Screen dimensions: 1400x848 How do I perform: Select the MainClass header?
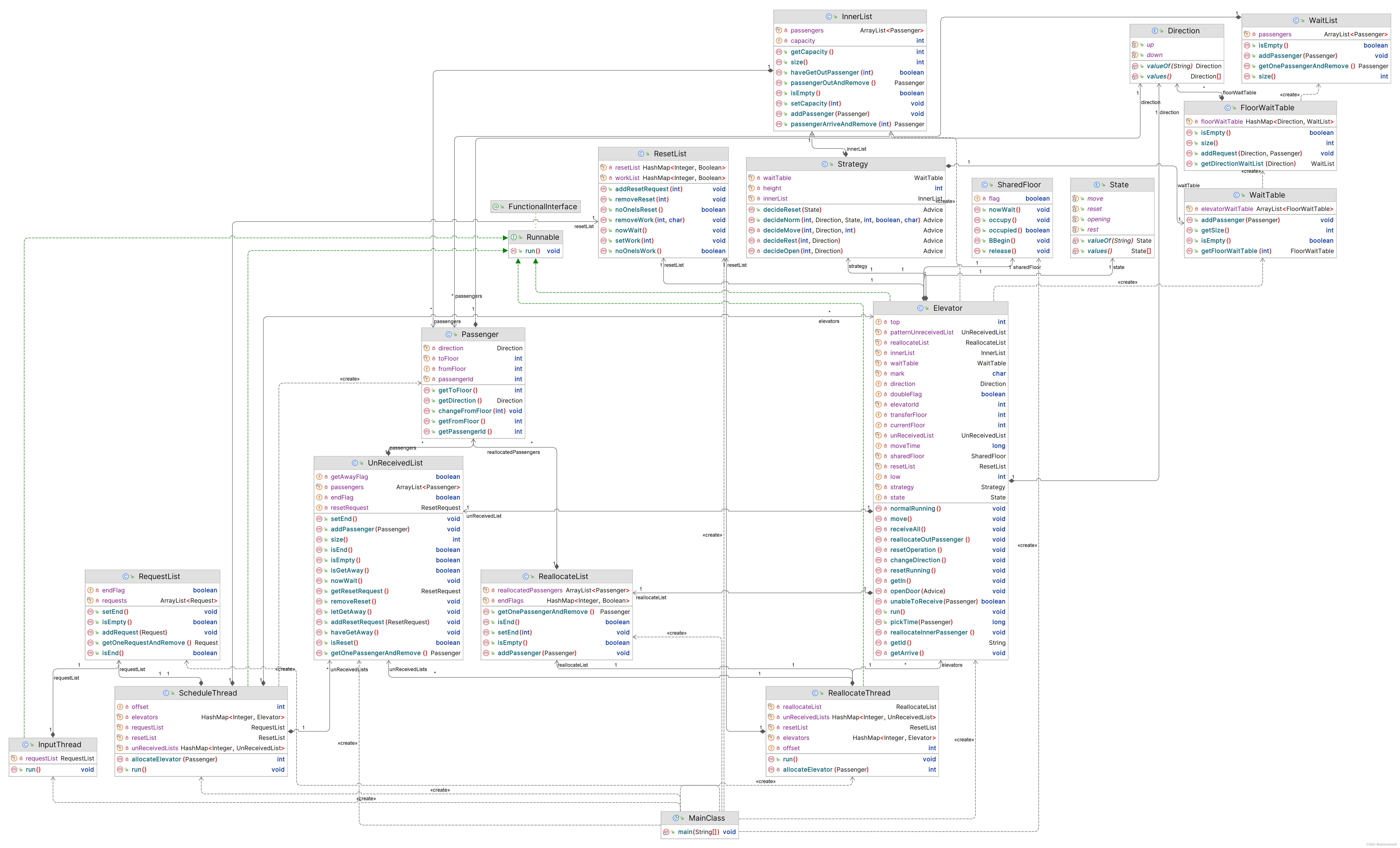pos(700,819)
